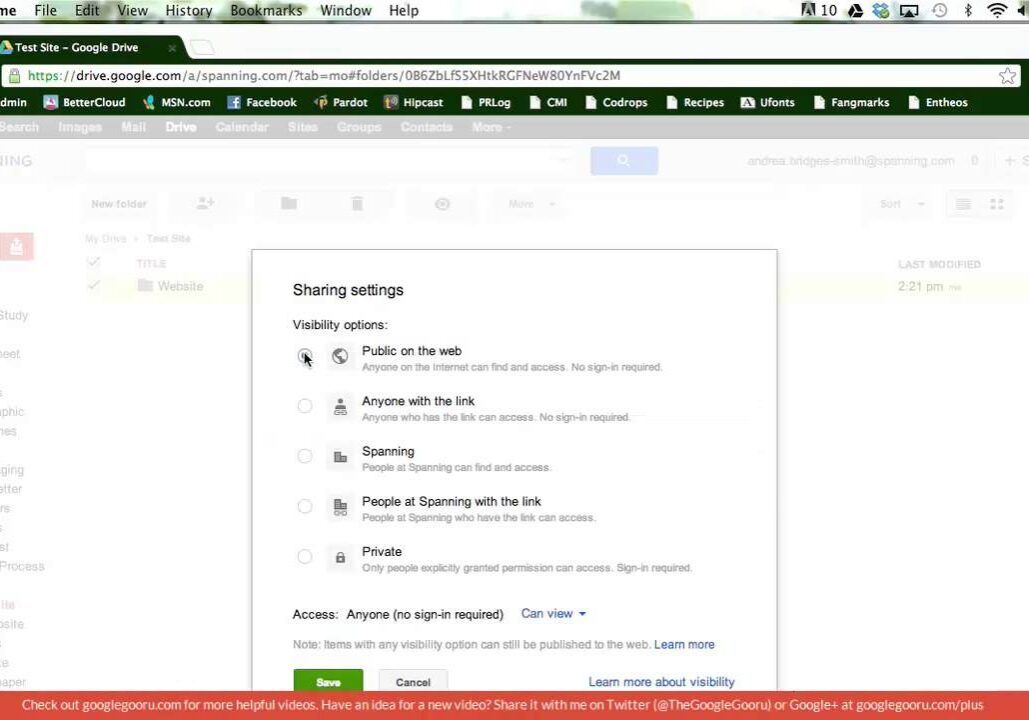Switch to list view icon
1029x720 pixels.
[963, 204]
